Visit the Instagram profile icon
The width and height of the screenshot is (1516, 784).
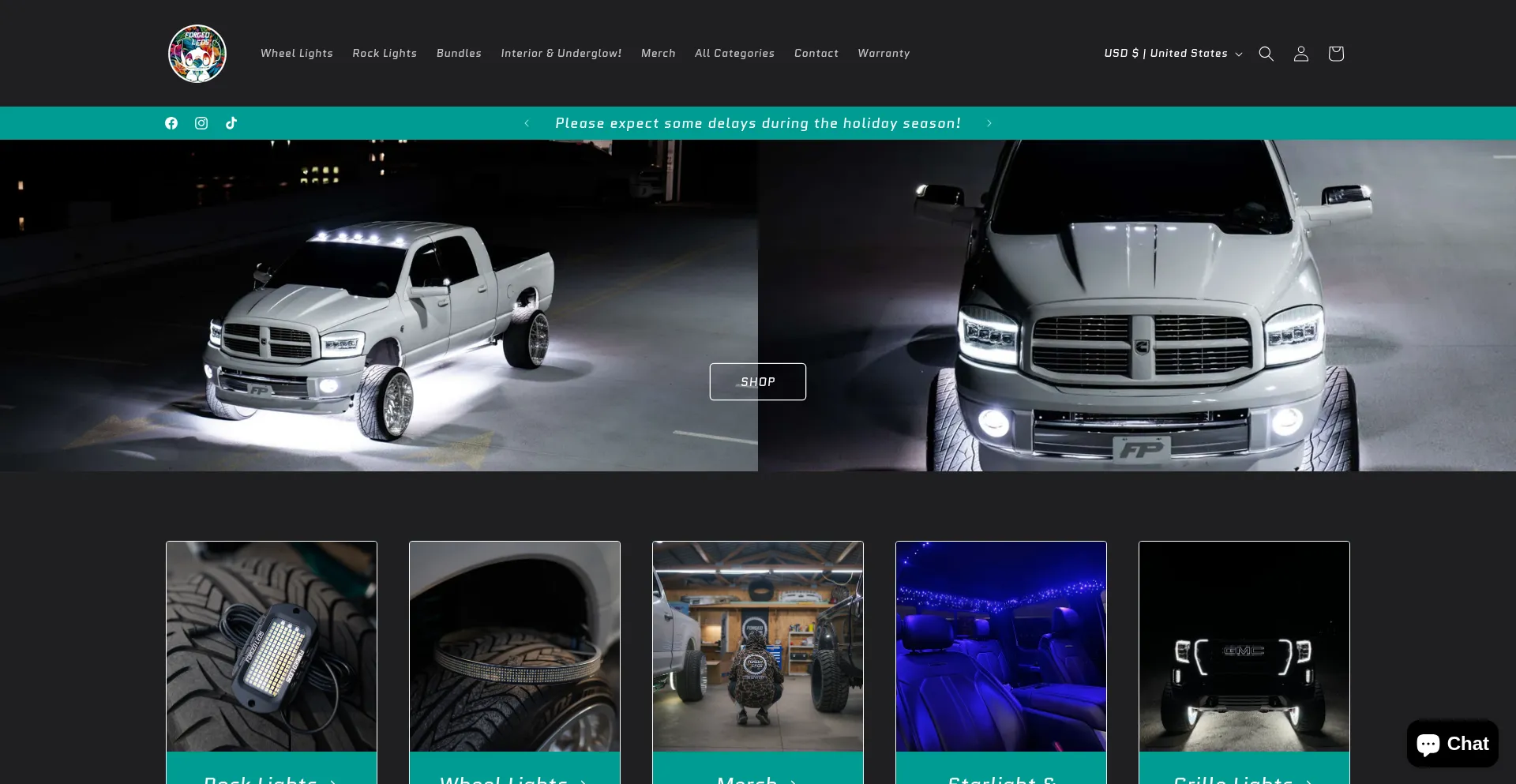[201, 123]
